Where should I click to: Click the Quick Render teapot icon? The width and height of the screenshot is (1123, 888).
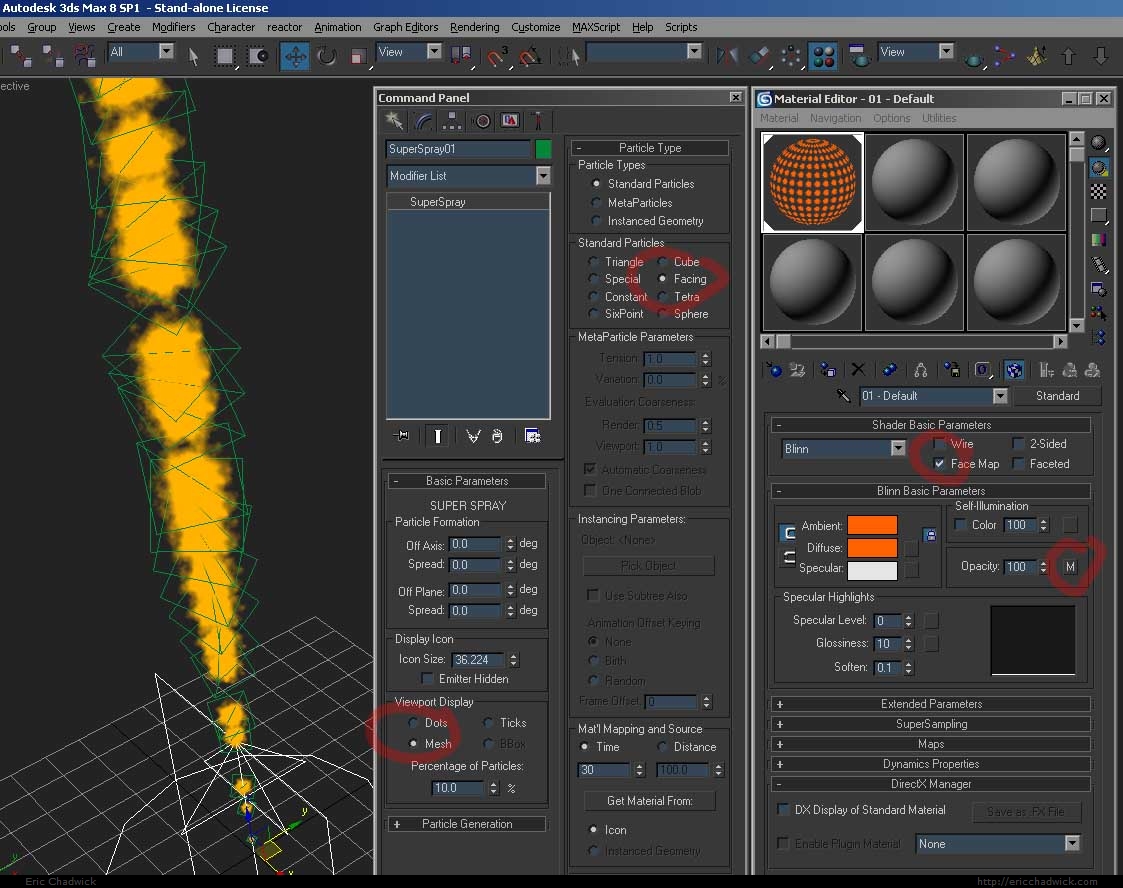(x=973, y=57)
